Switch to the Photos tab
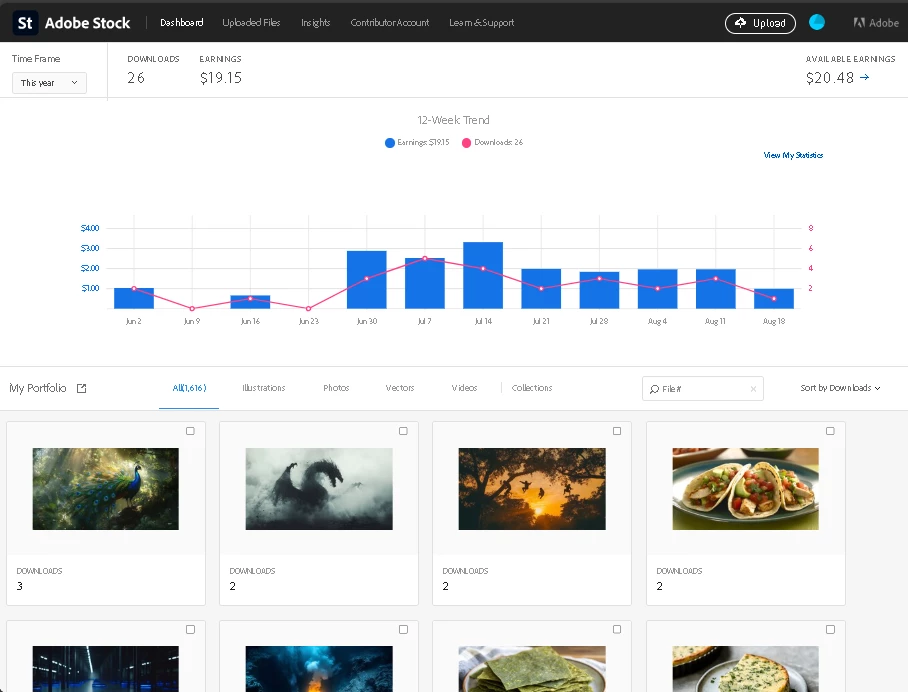 [x=336, y=388]
